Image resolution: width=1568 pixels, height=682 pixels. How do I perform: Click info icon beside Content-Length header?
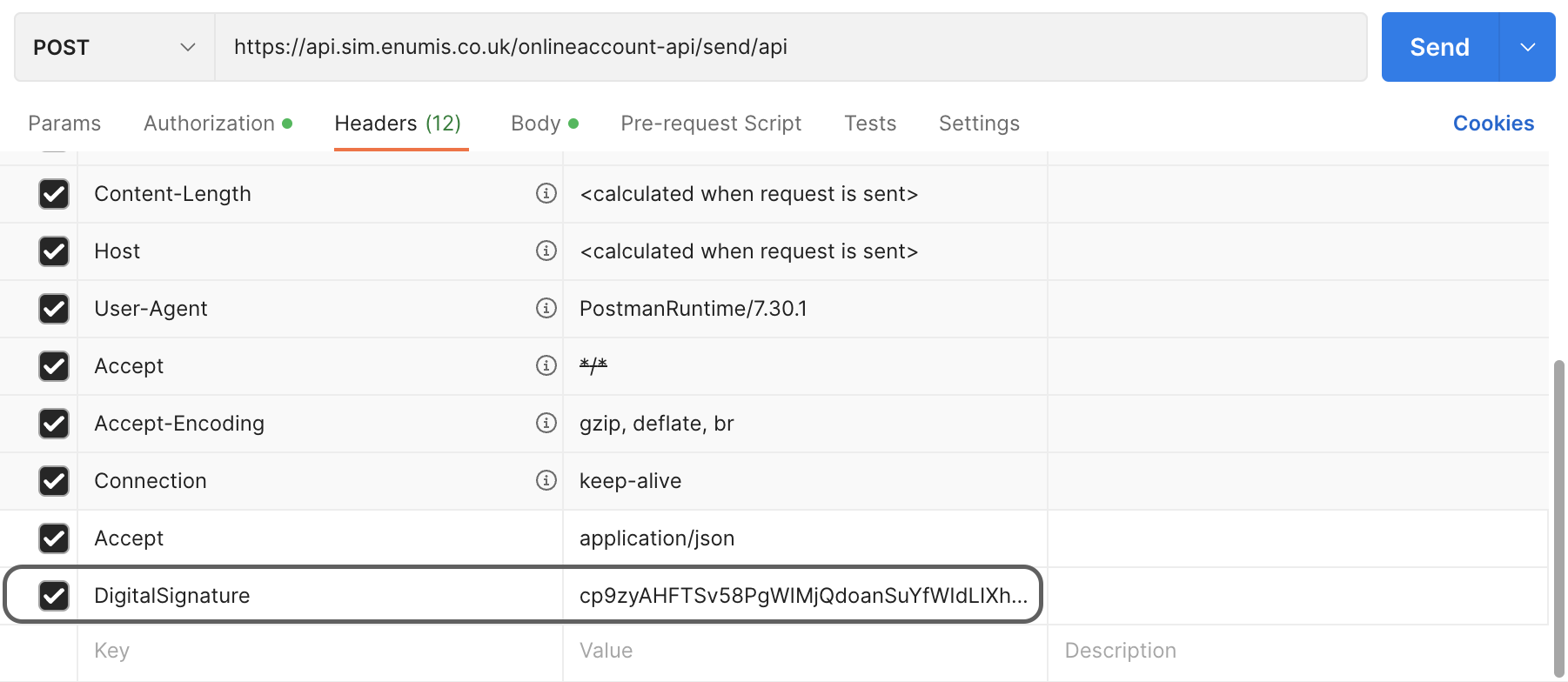(x=546, y=193)
